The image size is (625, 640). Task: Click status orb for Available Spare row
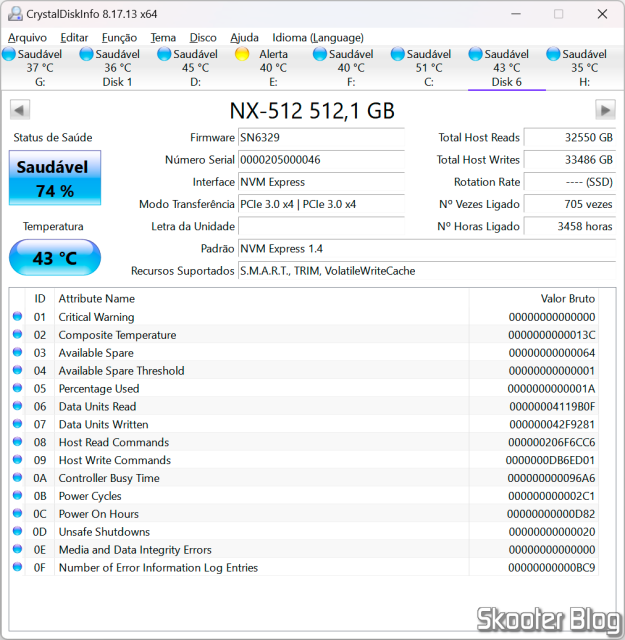17,352
